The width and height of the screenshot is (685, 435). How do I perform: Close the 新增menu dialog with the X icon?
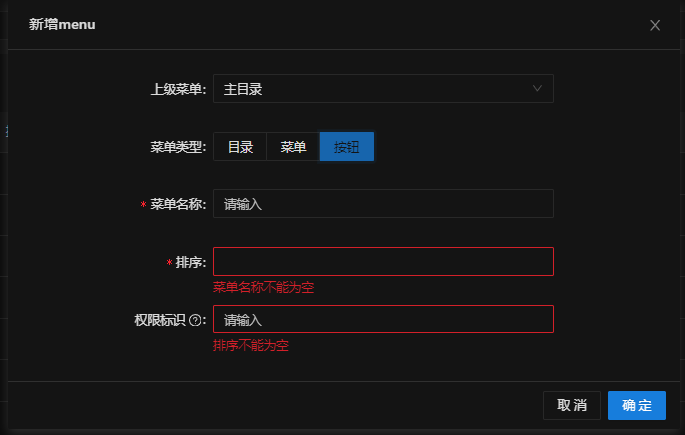click(x=654, y=25)
